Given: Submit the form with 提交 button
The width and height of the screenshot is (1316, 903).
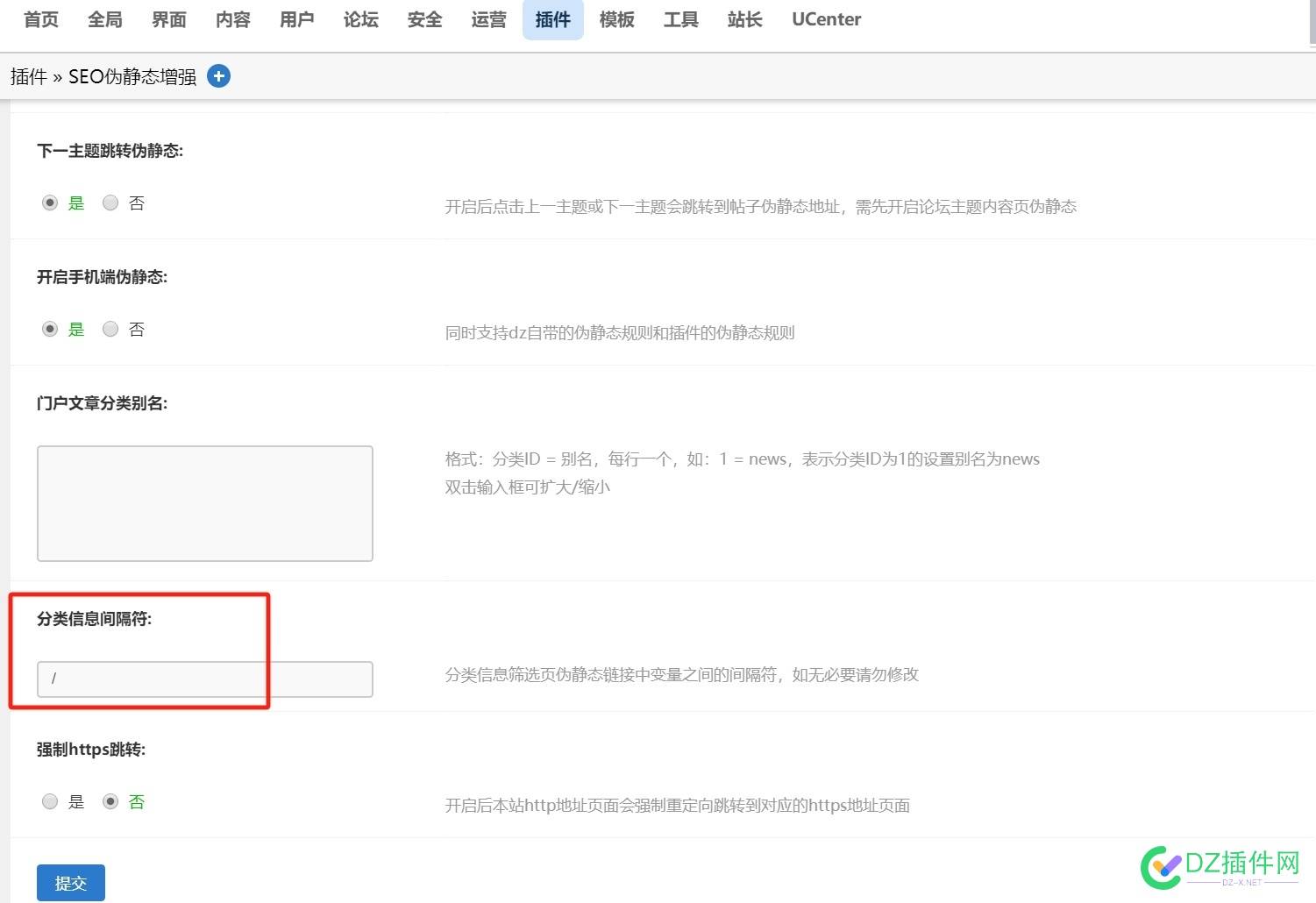Looking at the screenshot, I should [x=71, y=883].
